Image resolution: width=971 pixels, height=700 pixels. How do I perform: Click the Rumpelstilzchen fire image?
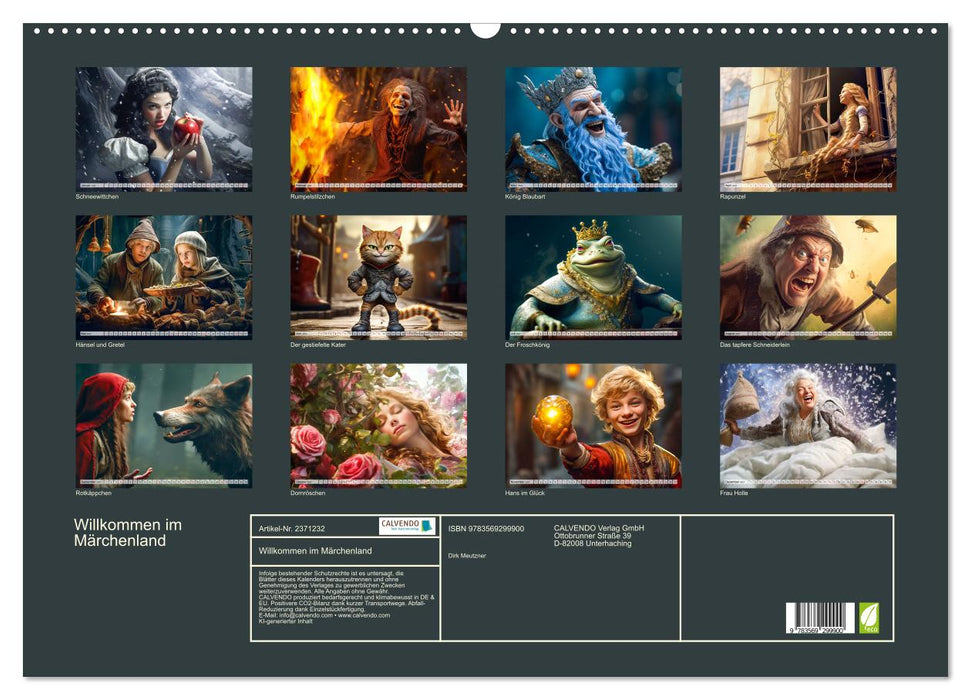tap(378, 129)
